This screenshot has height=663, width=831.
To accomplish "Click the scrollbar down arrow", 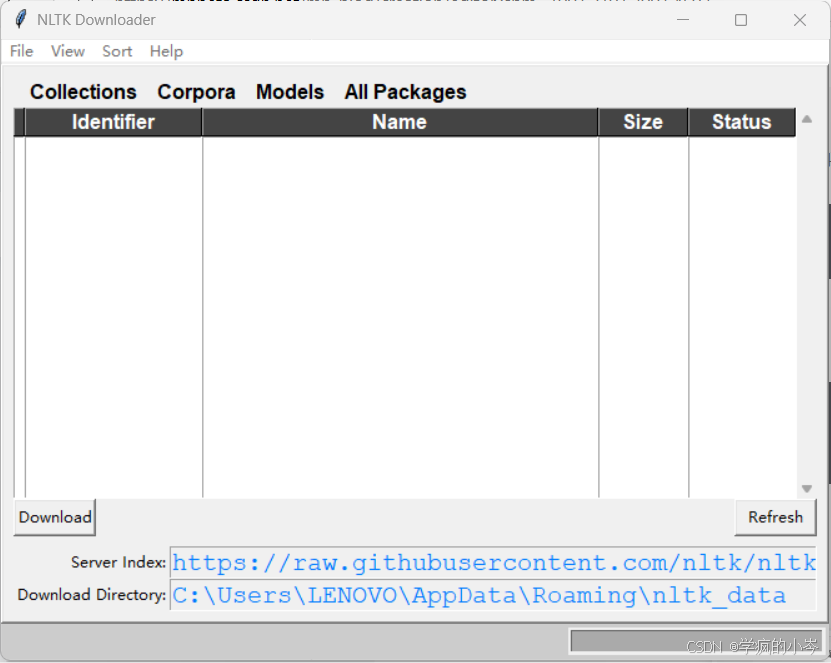I will tap(807, 489).
